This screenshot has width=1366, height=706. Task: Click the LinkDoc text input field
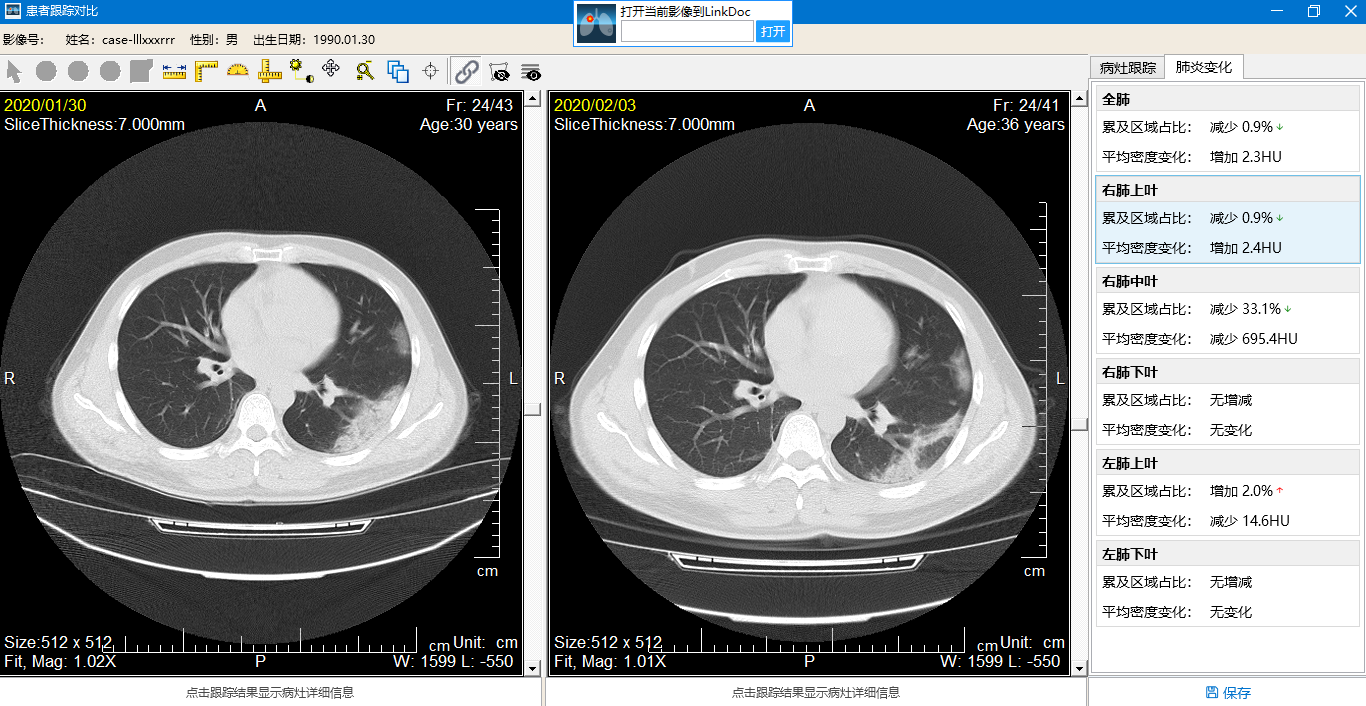pos(688,32)
